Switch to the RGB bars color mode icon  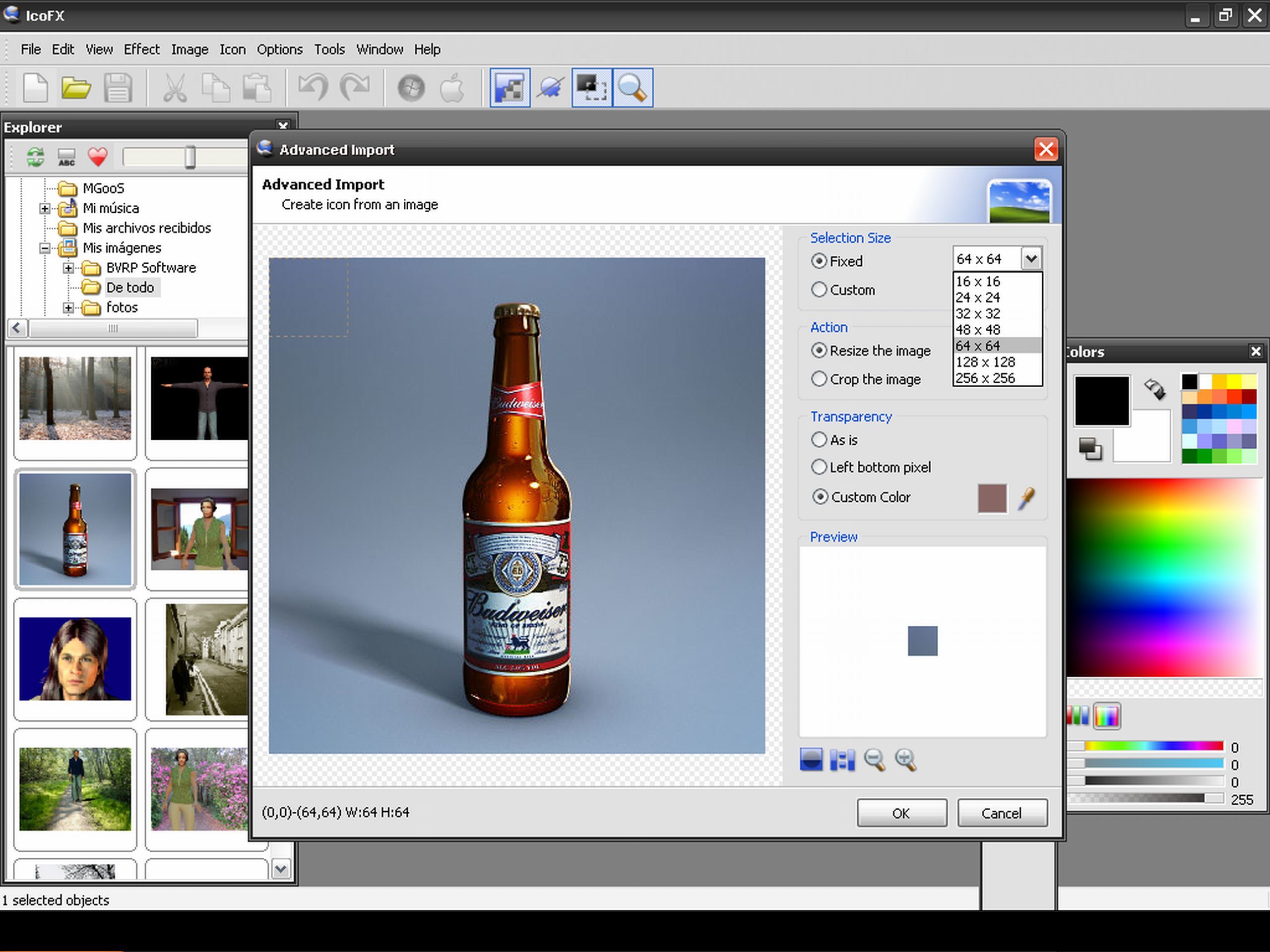point(1078,715)
